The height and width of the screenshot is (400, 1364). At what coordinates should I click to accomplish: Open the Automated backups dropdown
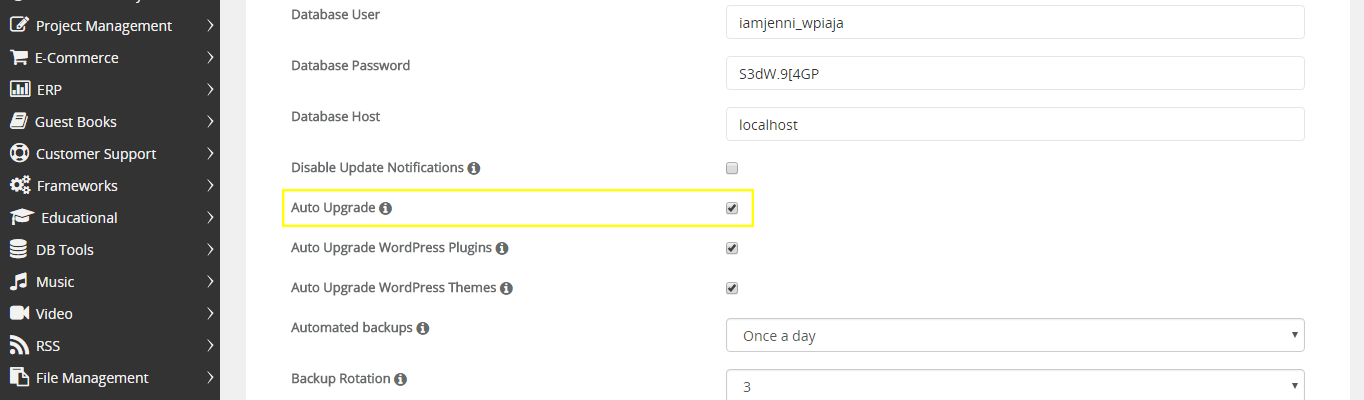click(1015, 336)
